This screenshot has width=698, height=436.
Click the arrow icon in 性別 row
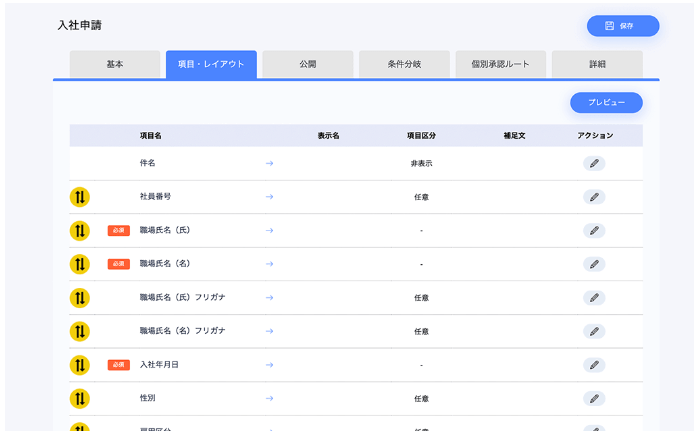coord(269,399)
